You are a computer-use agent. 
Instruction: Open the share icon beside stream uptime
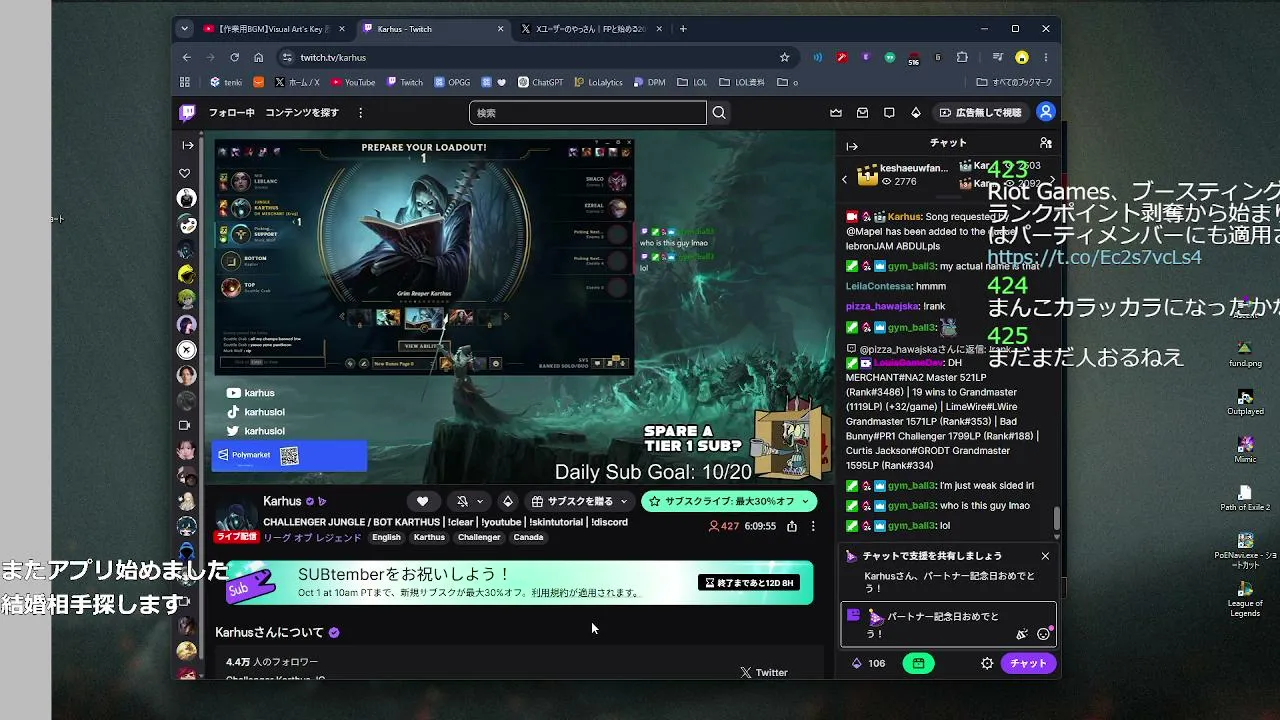click(x=792, y=526)
